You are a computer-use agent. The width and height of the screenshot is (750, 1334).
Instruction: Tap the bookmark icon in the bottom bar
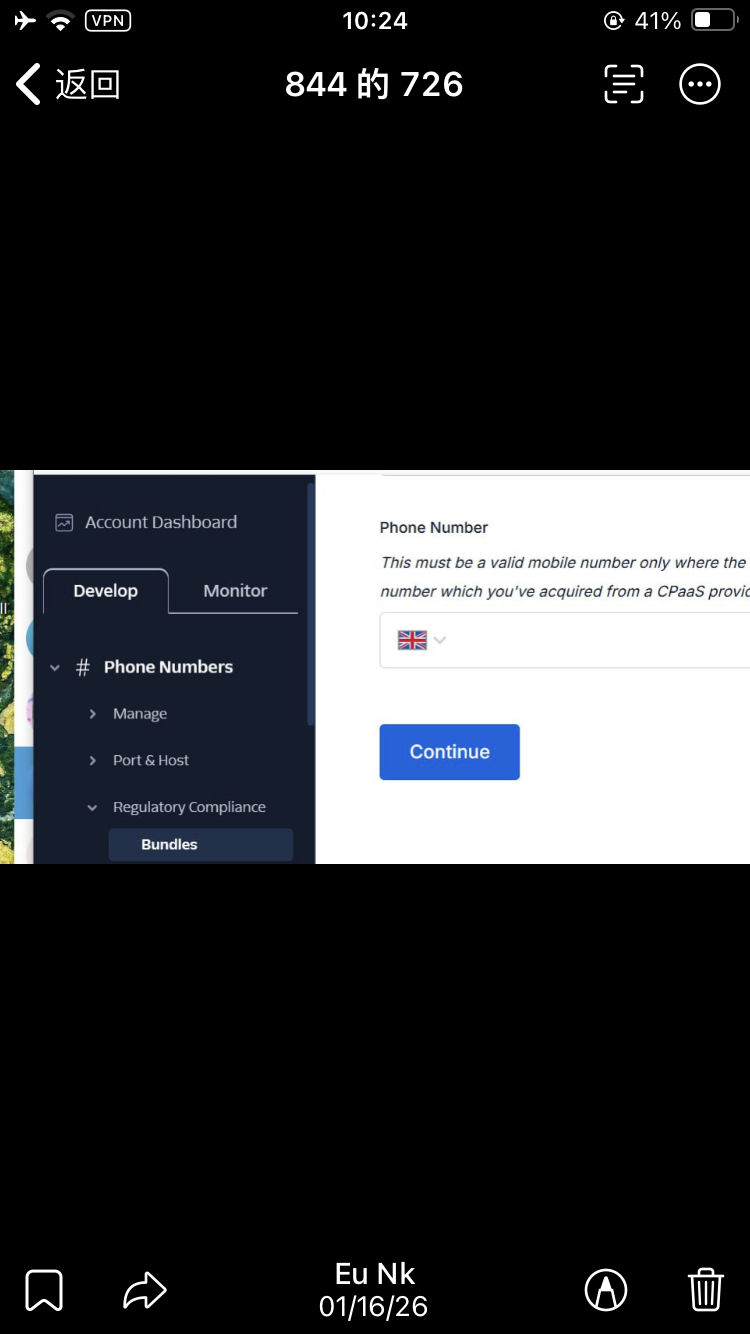44,1290
